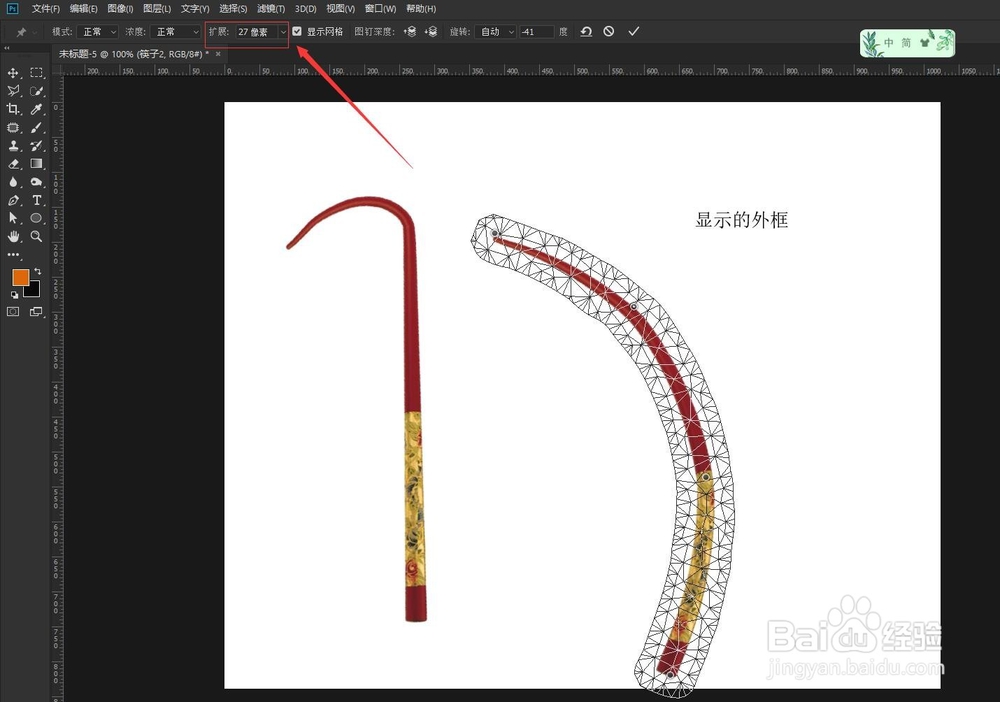This screenshot has height=702, width=1000.
Task: Select the Eraser tool
Action: coord(13,164)
